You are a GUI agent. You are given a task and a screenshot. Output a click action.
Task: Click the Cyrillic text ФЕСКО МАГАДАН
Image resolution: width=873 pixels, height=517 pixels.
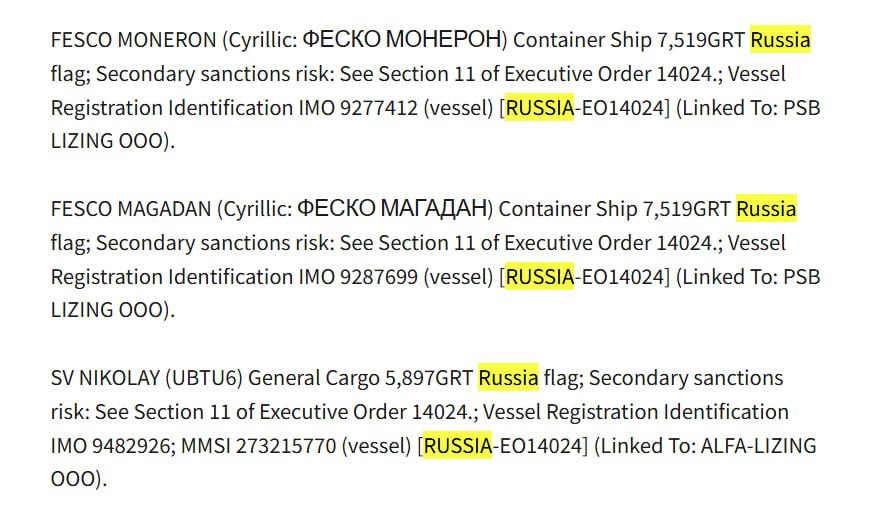394,209
